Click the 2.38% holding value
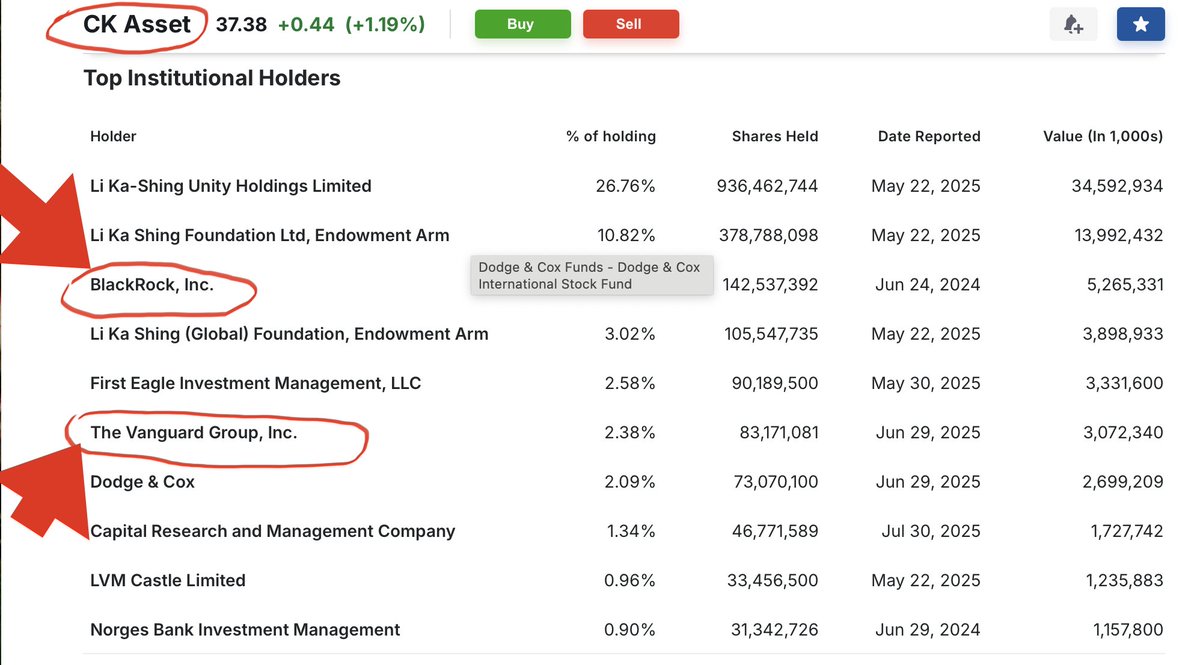1200x665 pixels. (x=630, y=432)
